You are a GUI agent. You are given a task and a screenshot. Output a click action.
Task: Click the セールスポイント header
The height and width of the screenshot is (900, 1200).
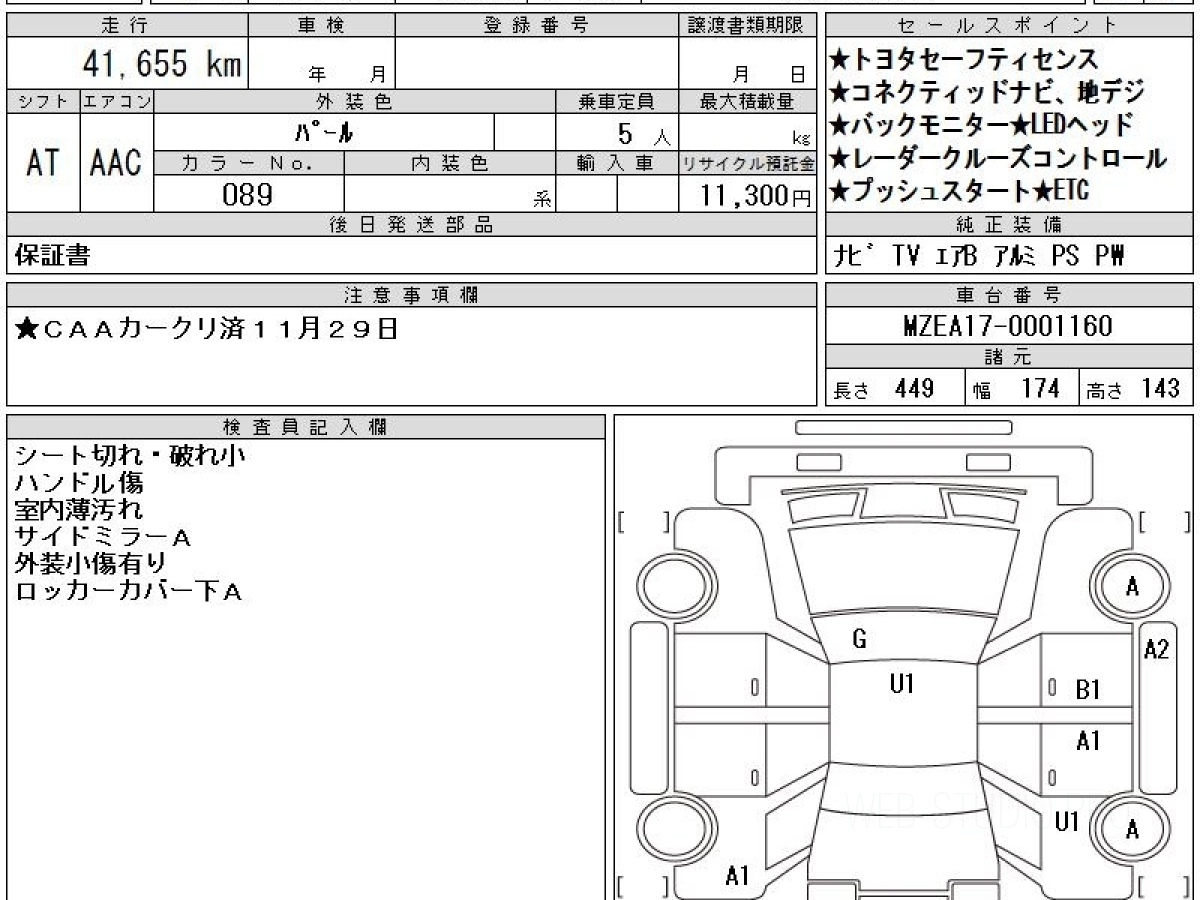1009,26
